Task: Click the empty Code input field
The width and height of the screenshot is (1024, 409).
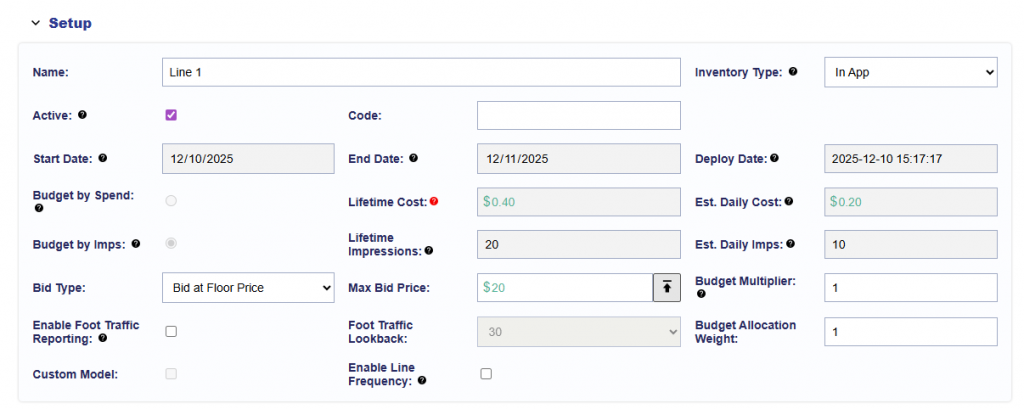Action: tap(578, 115)
